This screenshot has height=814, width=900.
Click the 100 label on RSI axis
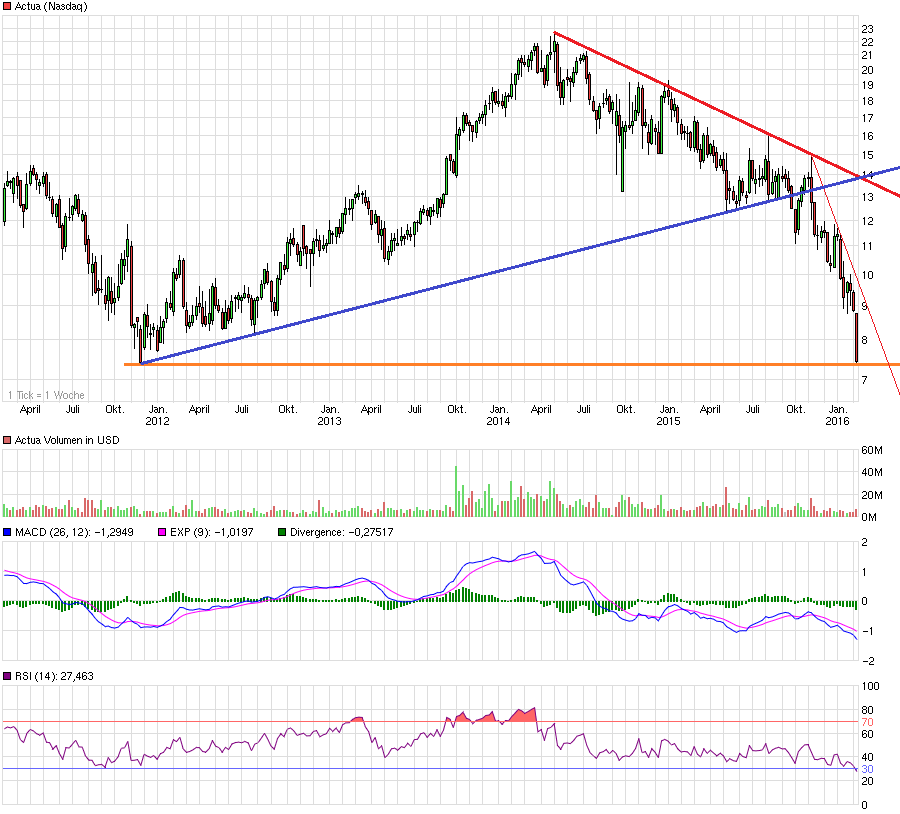870,687
